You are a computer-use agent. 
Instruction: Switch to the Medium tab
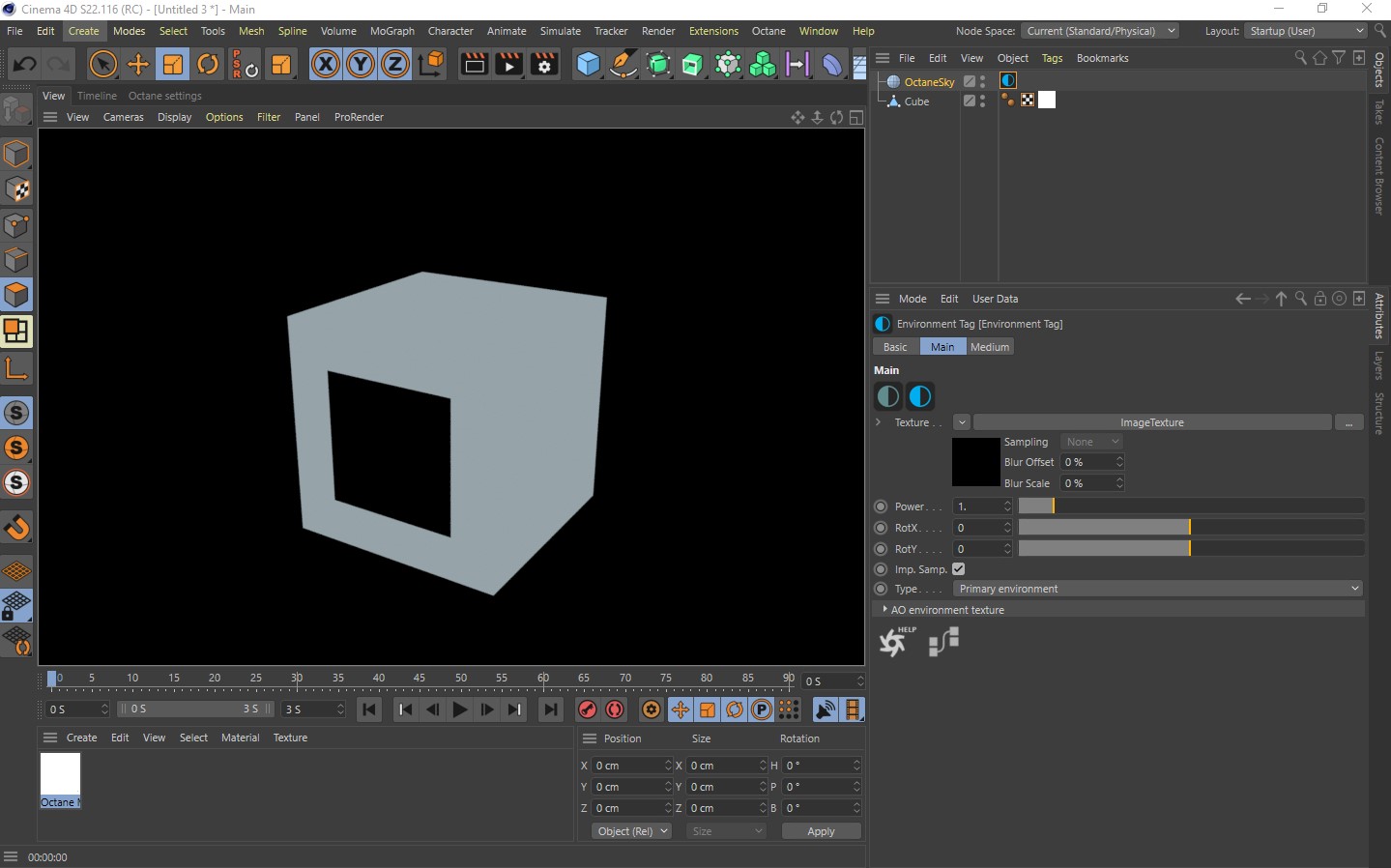click(x=989, y=347)
